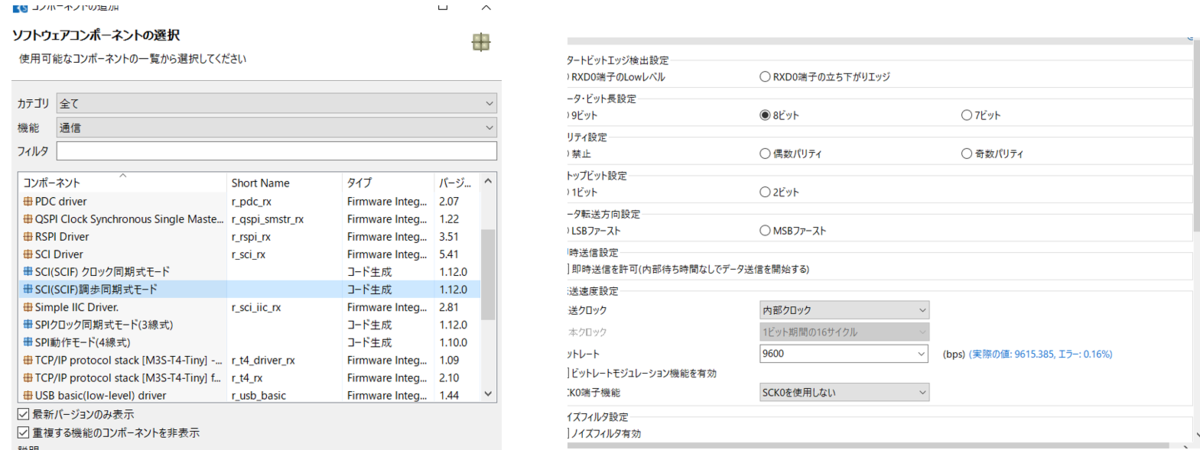Sort by バージョン column header

point(457,182)
